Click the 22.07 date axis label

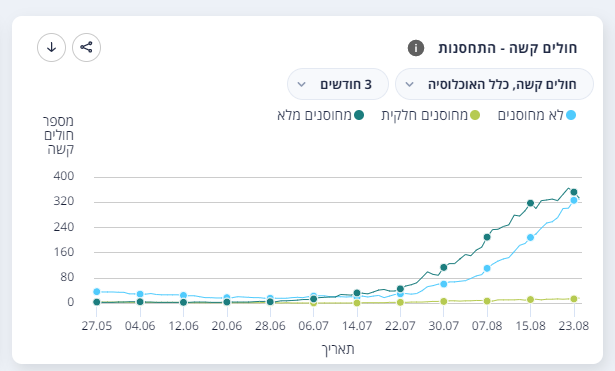point(400,326)
